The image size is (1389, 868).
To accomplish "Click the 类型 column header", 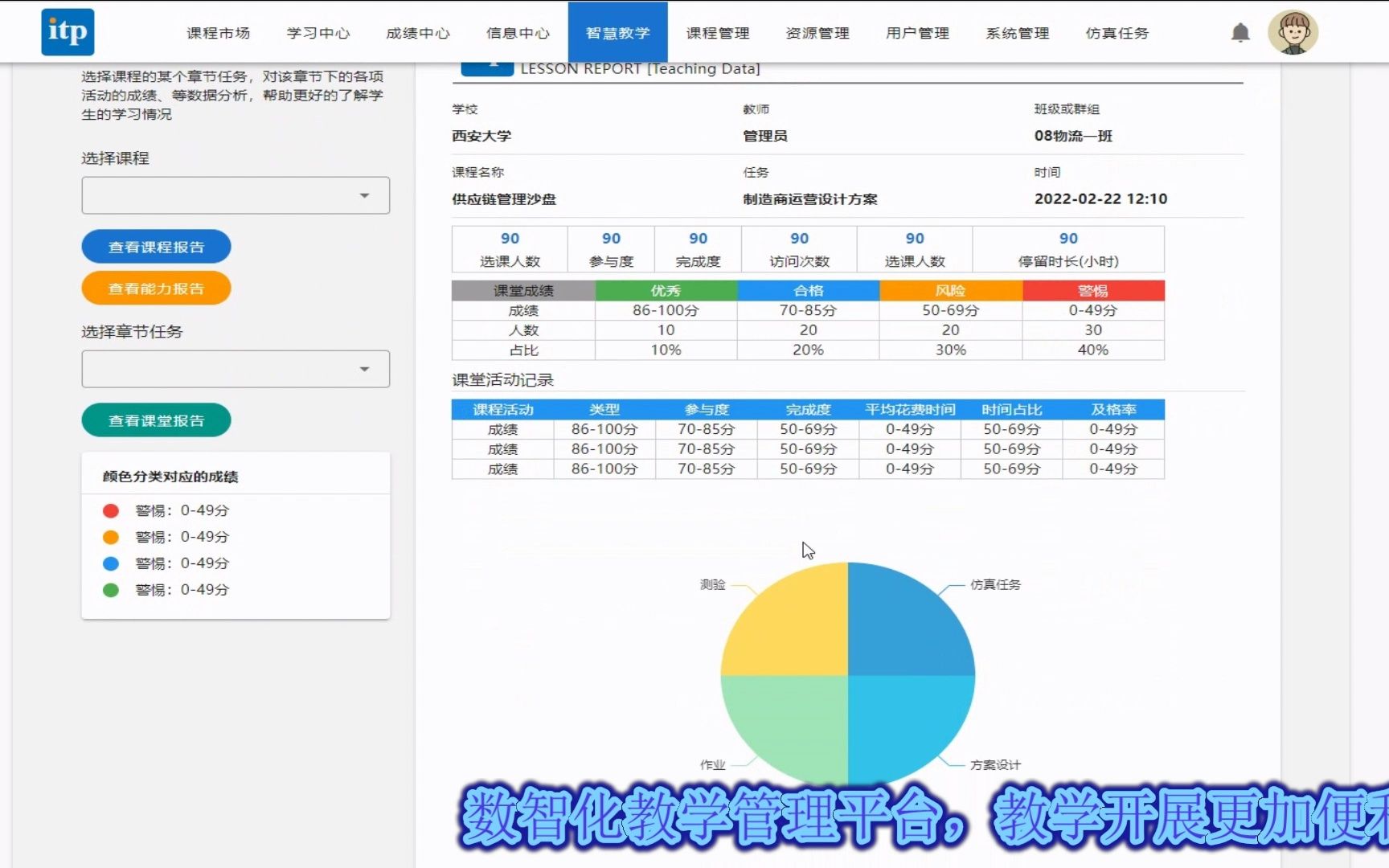I will [x=604, y=410].
